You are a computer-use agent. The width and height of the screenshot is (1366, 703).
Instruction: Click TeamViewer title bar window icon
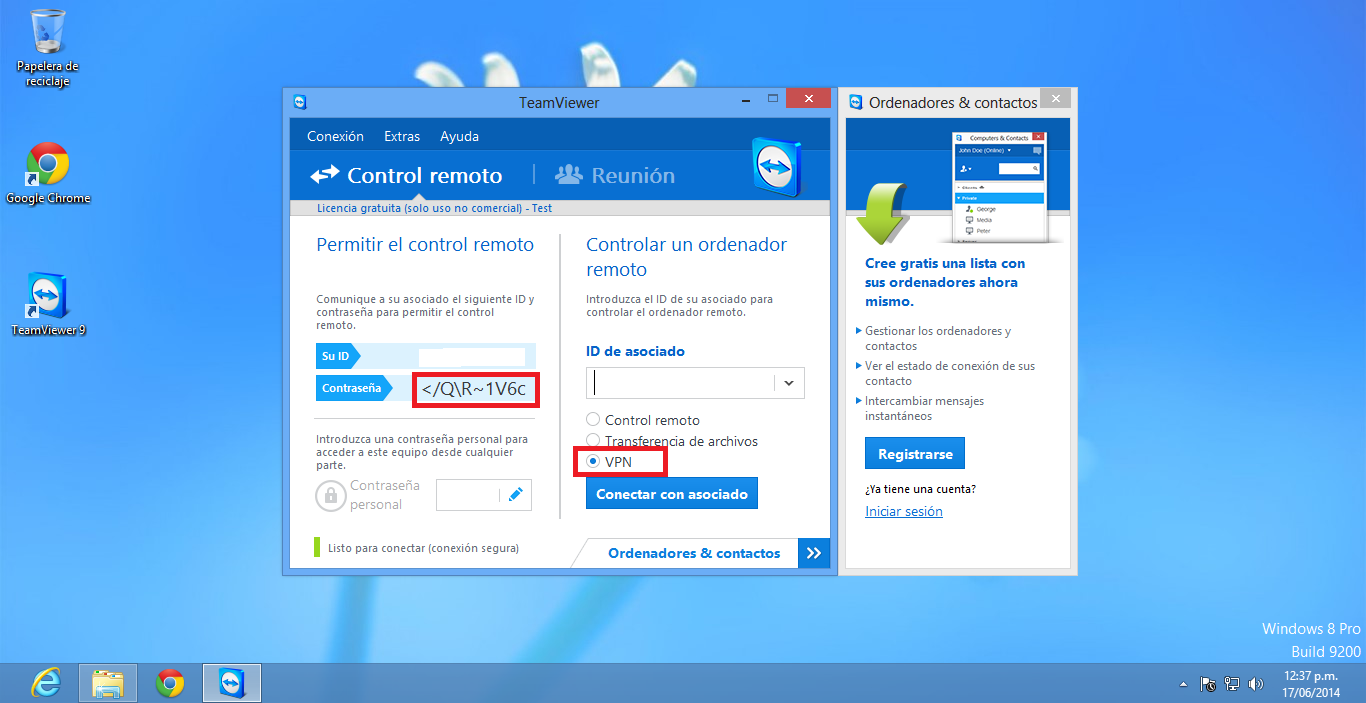[x=300, y=102]
